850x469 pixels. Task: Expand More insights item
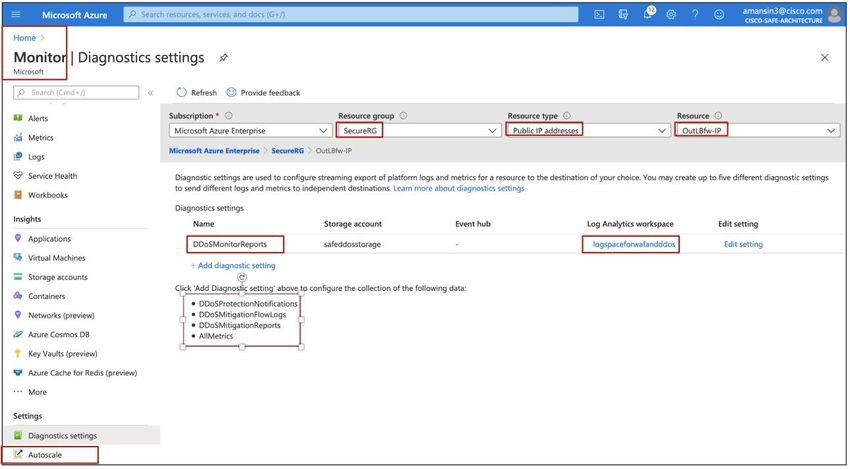click(x=37, y=391)
